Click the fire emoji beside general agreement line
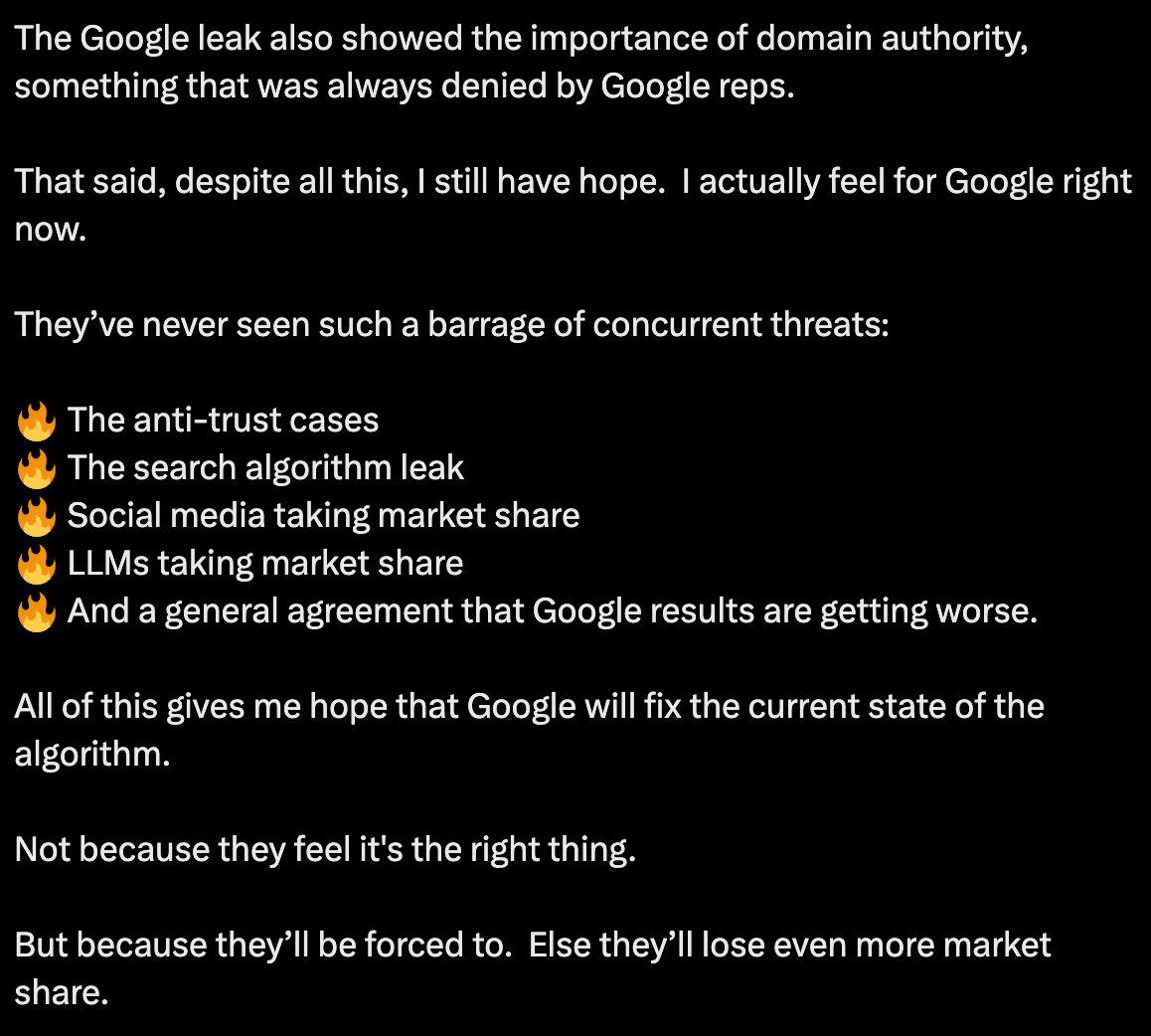The height and width of the screenshot is (1036, 1151). 36,611
